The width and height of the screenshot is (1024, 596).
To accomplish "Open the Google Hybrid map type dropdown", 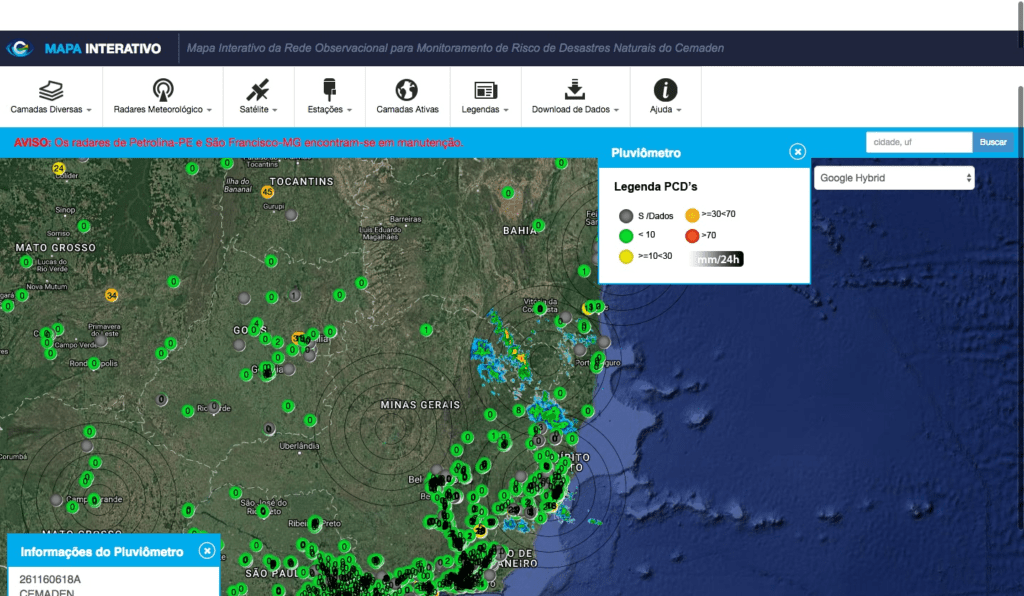I will pyautogui.click(x=893, y=177).
